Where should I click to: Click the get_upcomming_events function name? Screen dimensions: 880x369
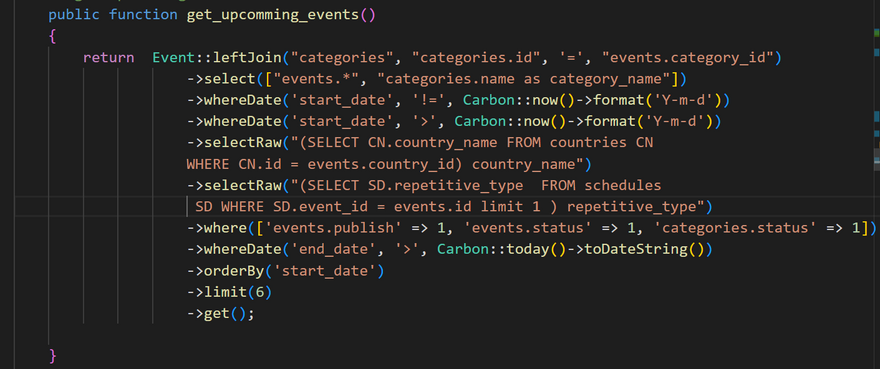273,15
